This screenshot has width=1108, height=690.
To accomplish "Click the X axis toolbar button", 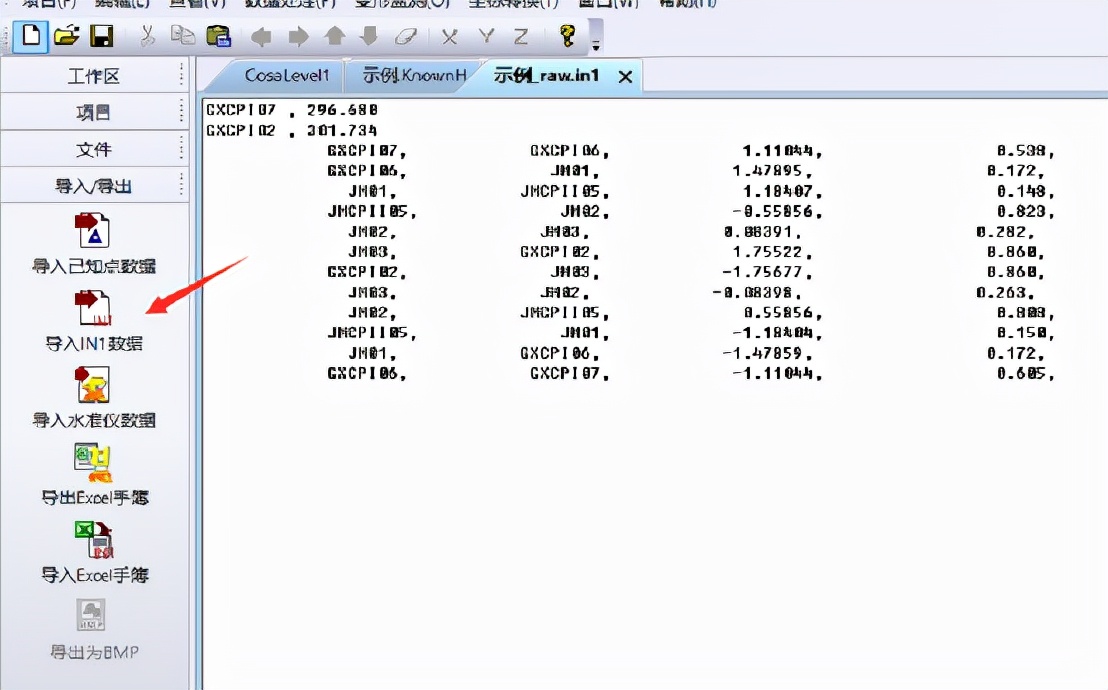I will click(450, 37).
